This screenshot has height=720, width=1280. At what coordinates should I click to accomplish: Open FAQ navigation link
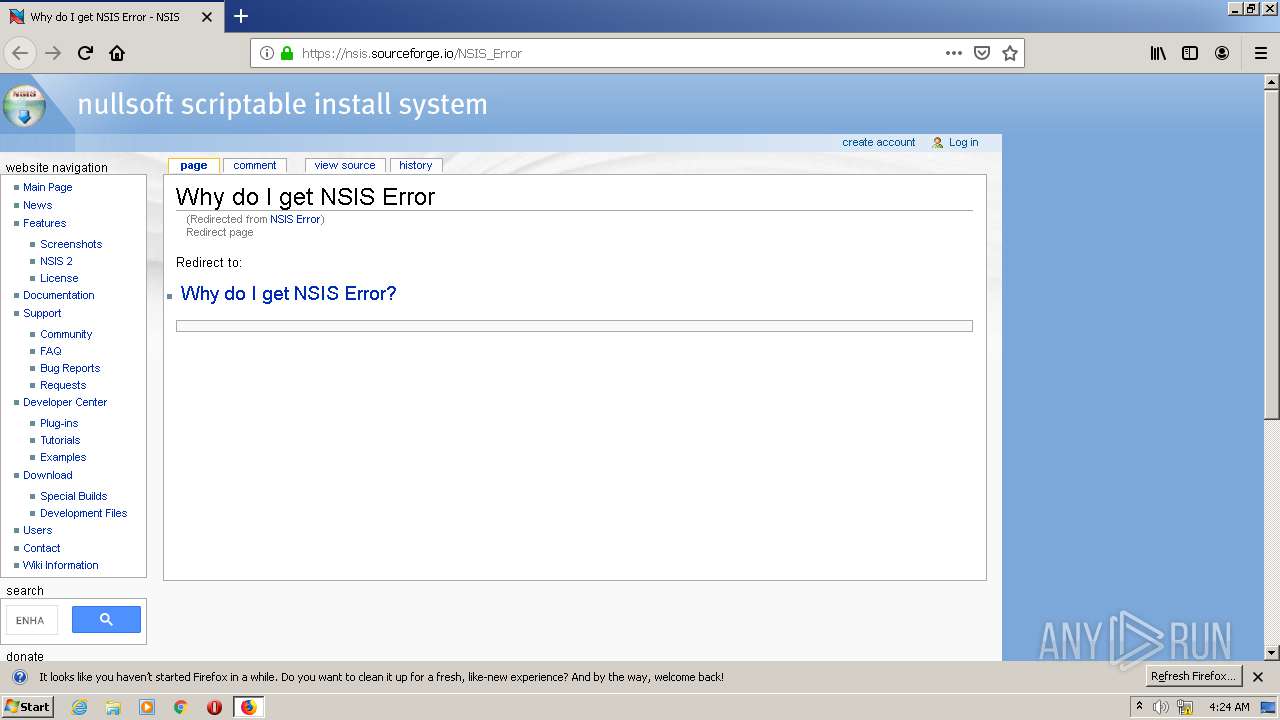tap(50, 351)
